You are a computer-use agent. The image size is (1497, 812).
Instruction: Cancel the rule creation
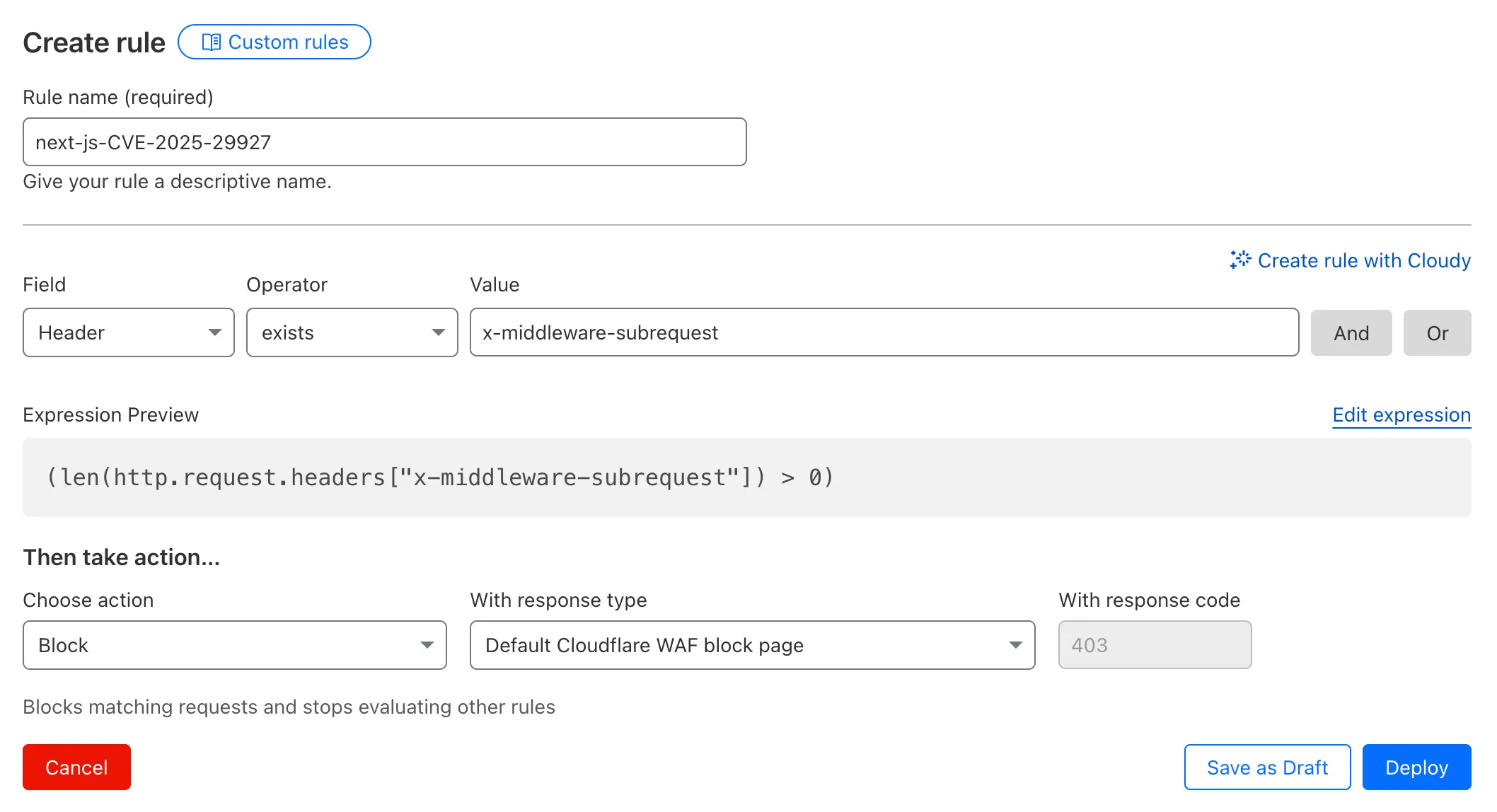pos(76,767)
